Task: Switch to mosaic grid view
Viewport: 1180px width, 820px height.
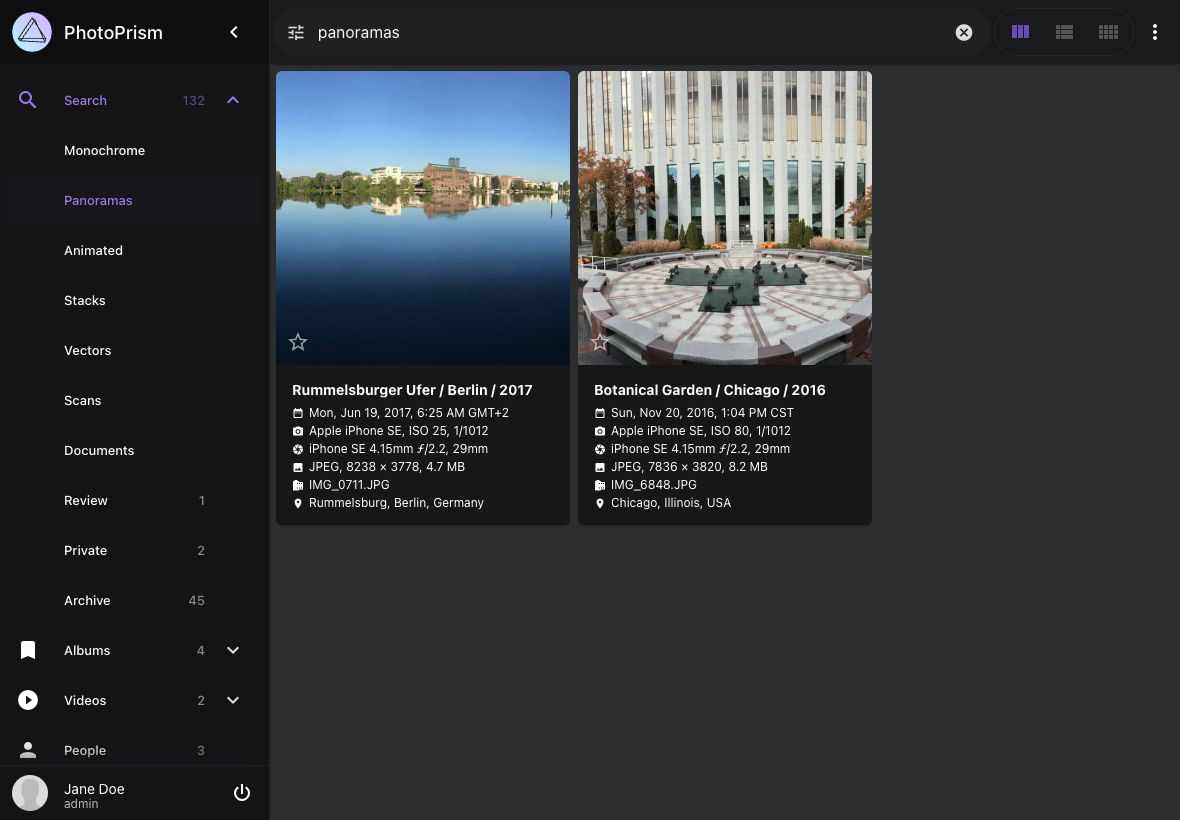Action: coord(1108,32)
